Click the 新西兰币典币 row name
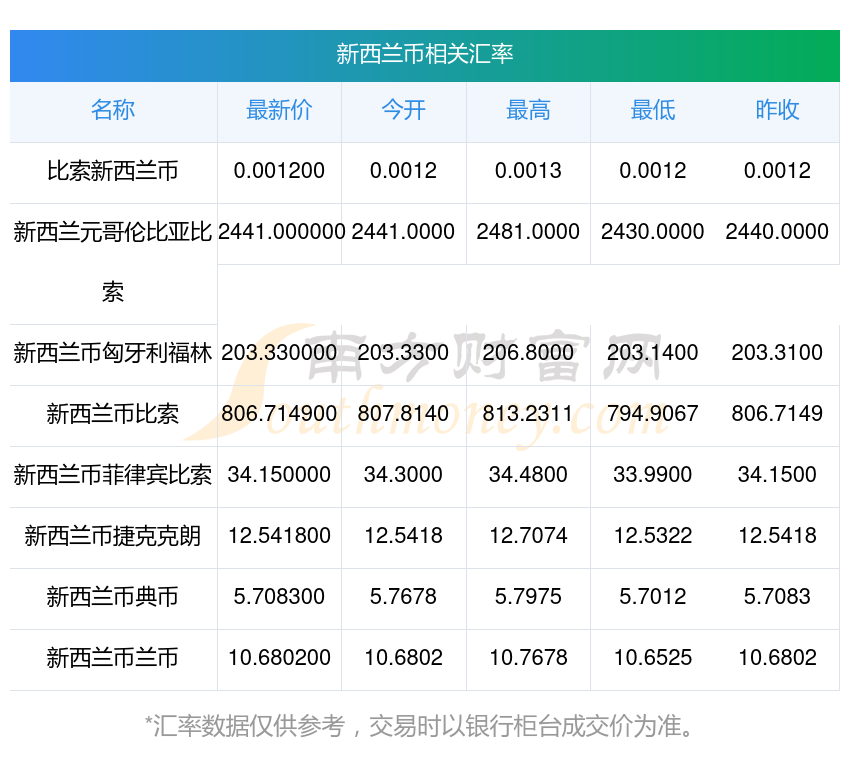 point(113,597)
